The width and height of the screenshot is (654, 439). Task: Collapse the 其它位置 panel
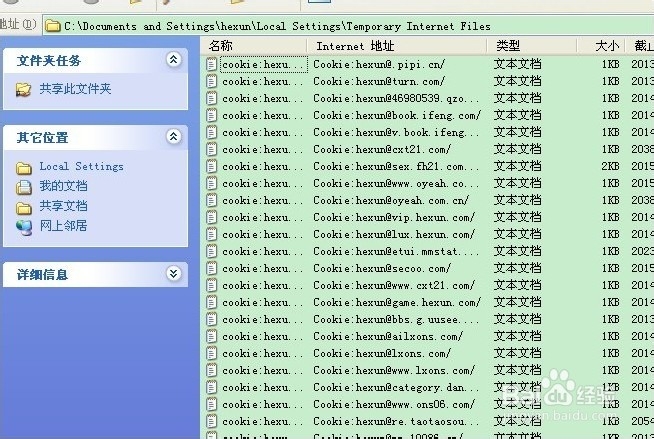click(x=174, y=136)
